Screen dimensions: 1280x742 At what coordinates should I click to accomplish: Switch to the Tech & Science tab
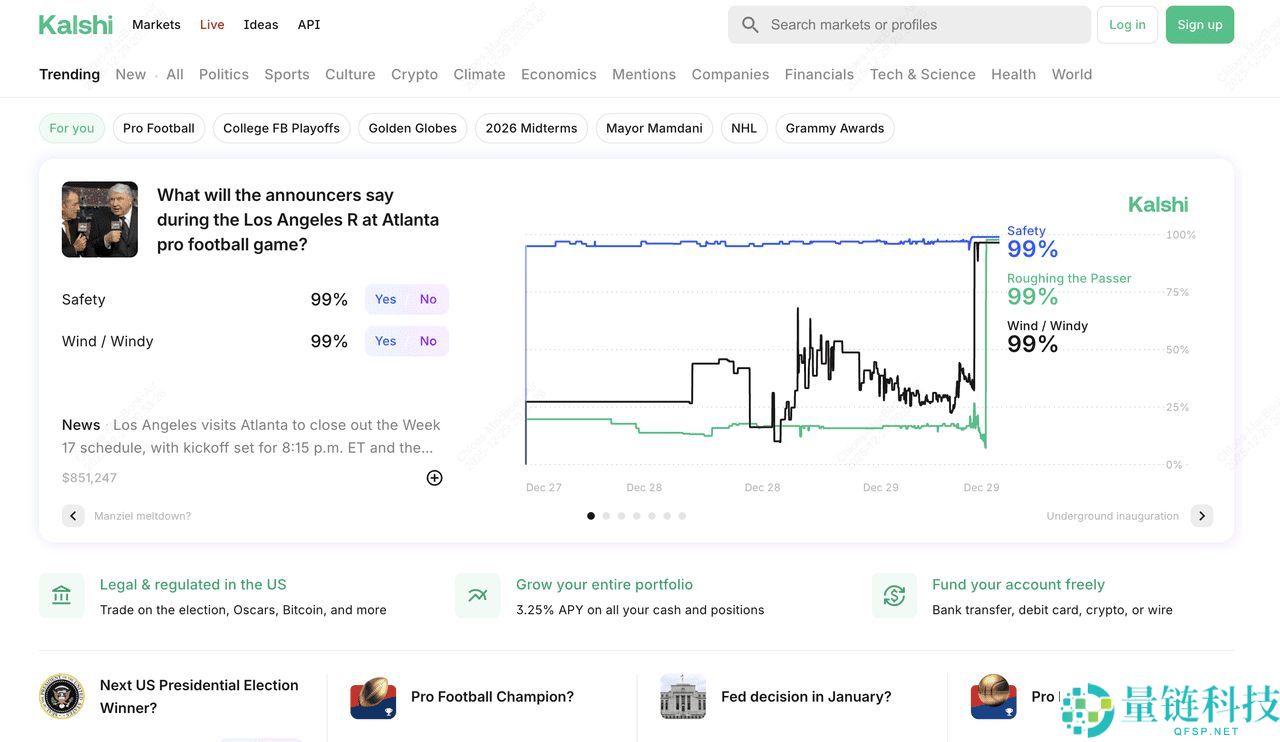tap(923, 74)
